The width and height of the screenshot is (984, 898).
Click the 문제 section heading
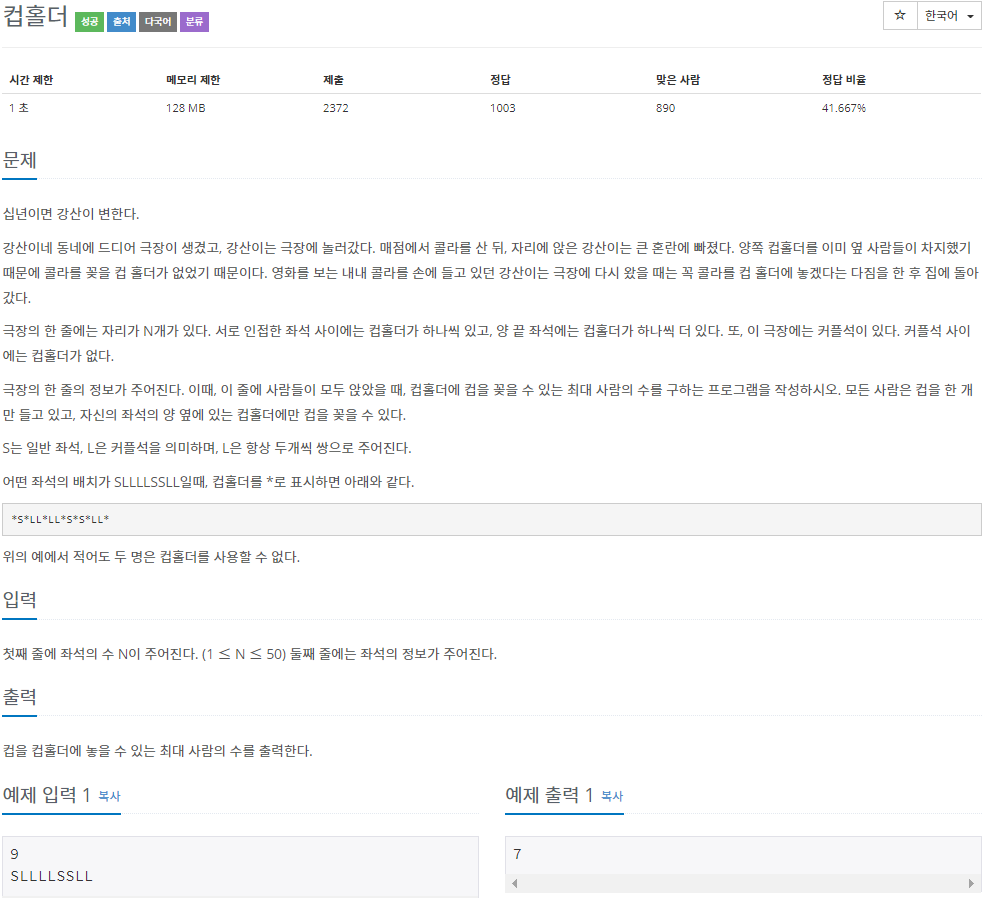pos(19,160)
